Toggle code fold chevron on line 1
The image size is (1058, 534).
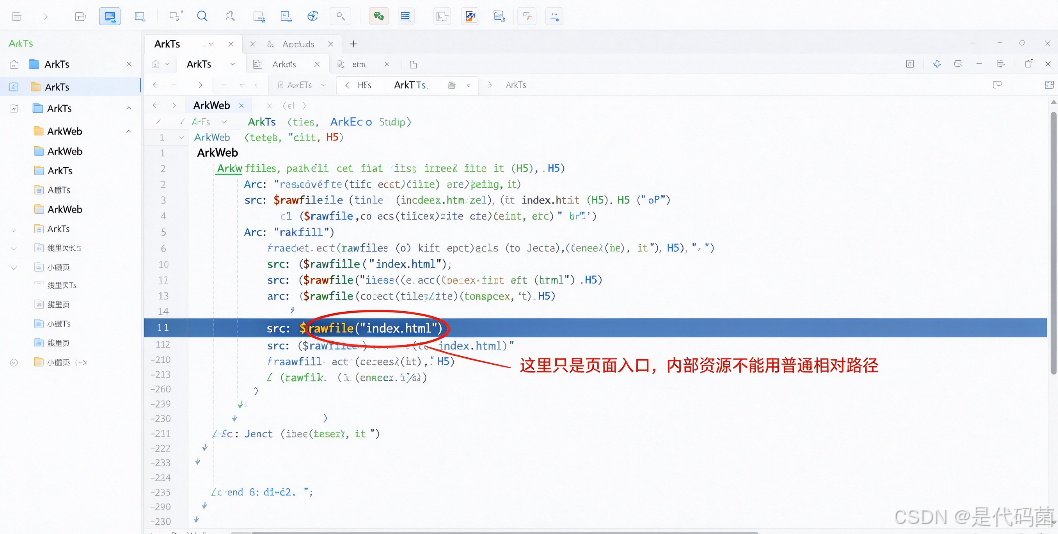click(x=181, y=137)
